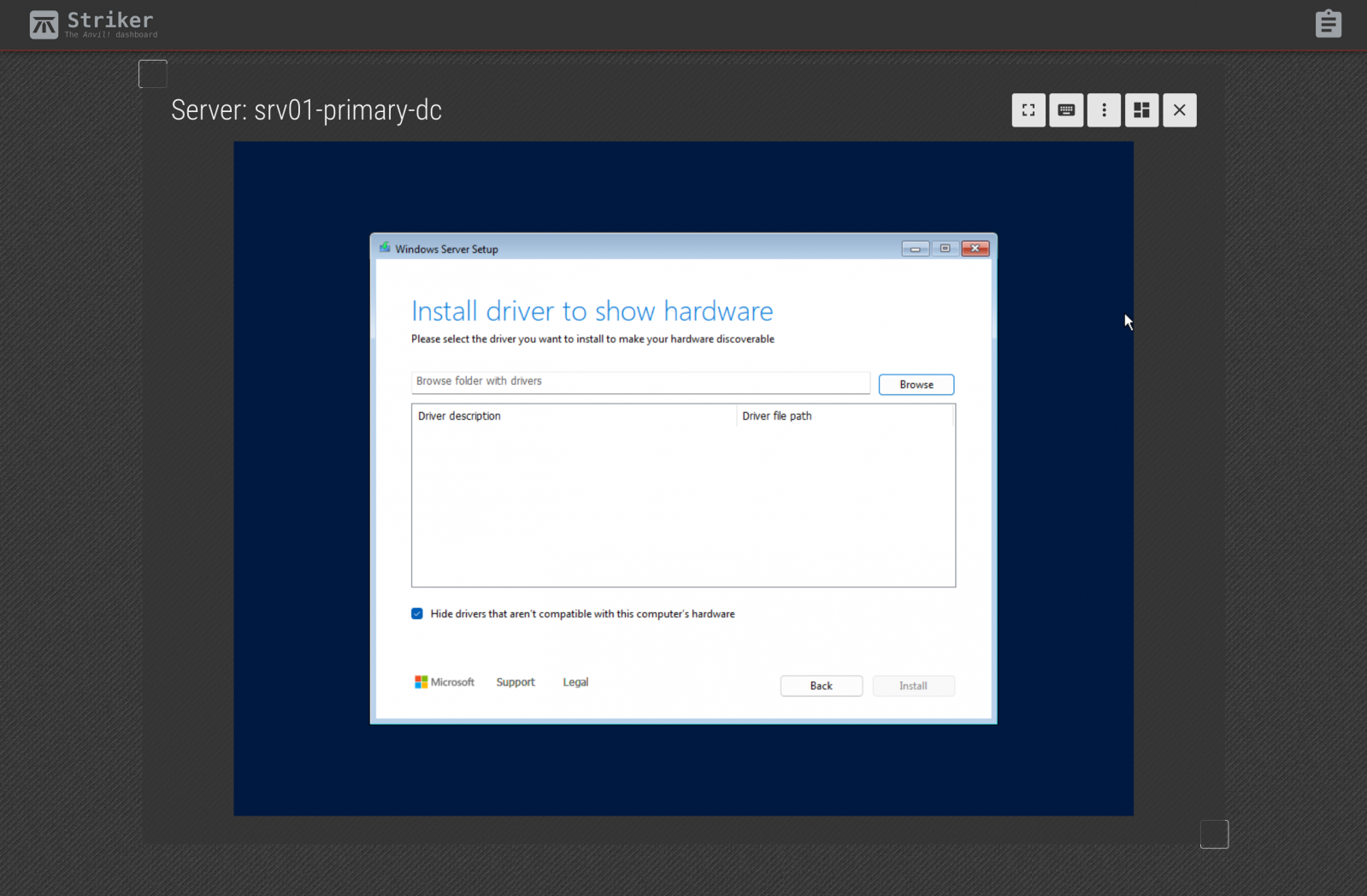Maximize the Windows Server Setup window

(x=945, y=249)
